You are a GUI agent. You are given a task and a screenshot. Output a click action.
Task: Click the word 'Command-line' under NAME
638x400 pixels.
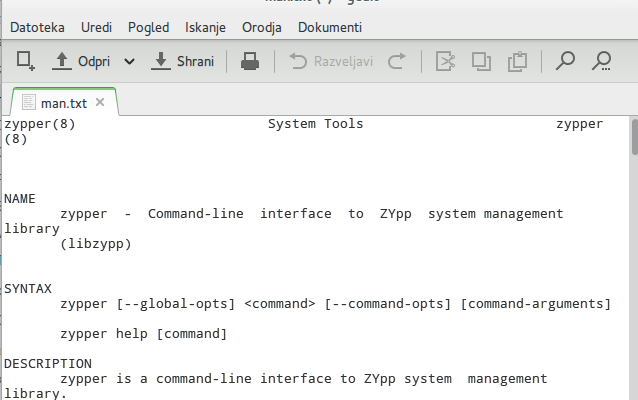[196, 214]
